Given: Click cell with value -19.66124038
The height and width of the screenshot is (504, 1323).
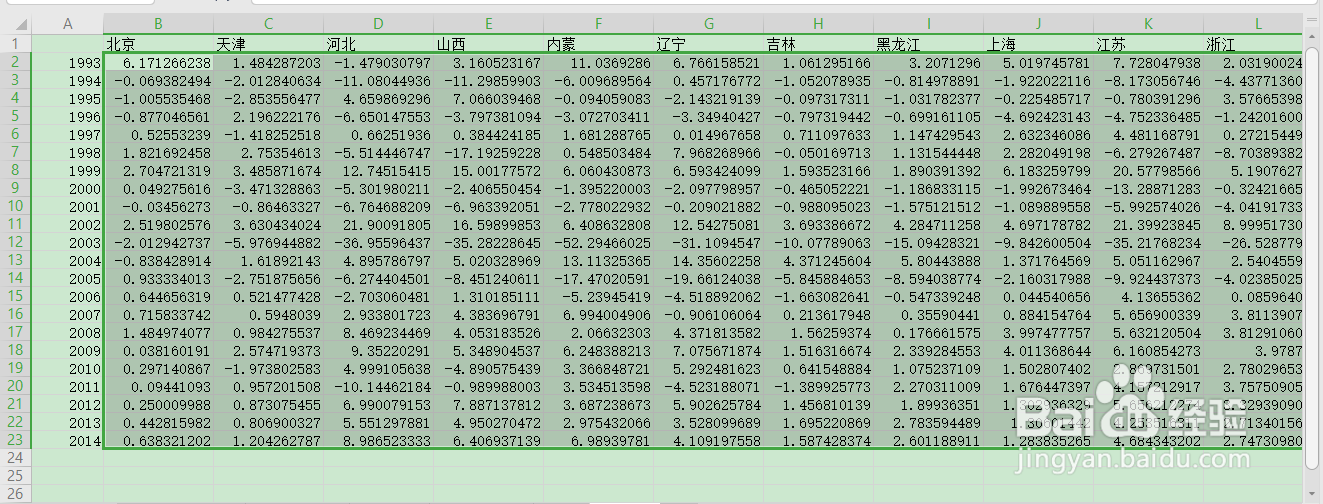Looking at the screenshot, I should click(x=708, y=278).
